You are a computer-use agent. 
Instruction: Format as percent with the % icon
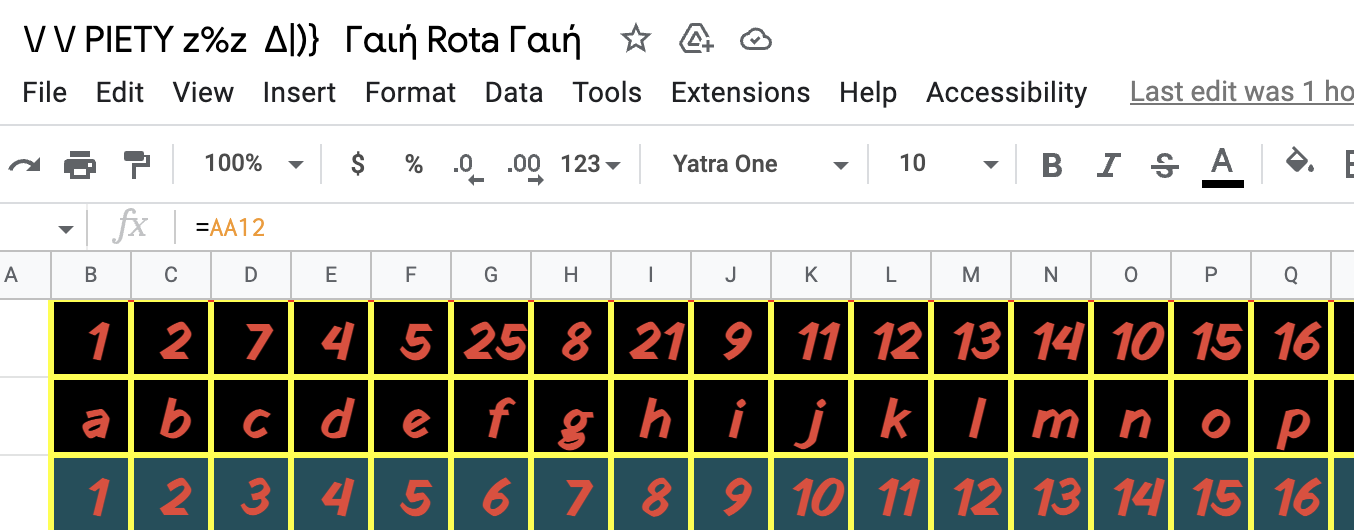pos(414,164)
